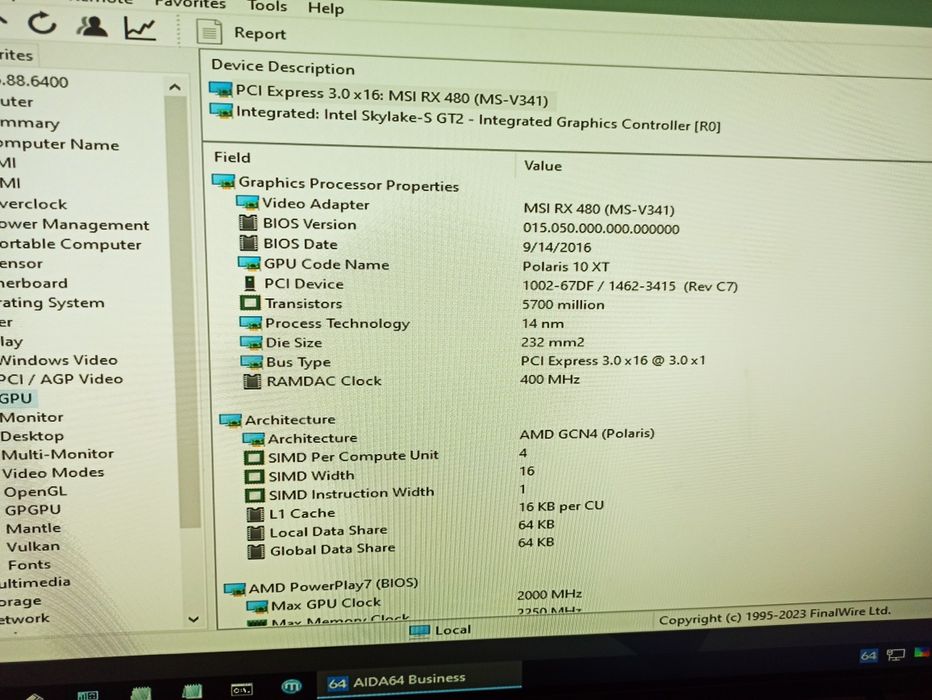Image resolution: width=932 pixels, height=700 pixels.
Task: Select value AMD GCN4 (Polaris)
Action: [587, 434]
